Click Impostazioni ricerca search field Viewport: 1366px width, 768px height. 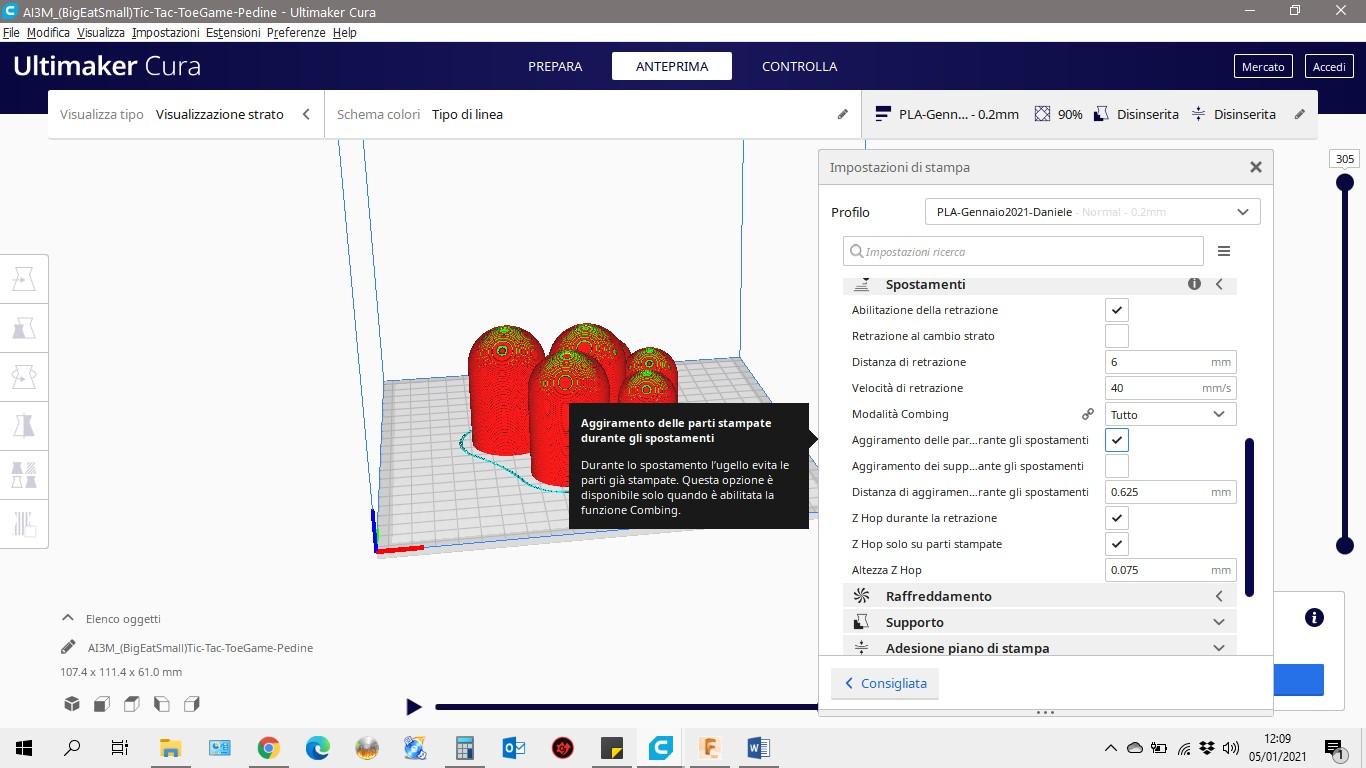pyautogui.click(x=1023, y=251)
